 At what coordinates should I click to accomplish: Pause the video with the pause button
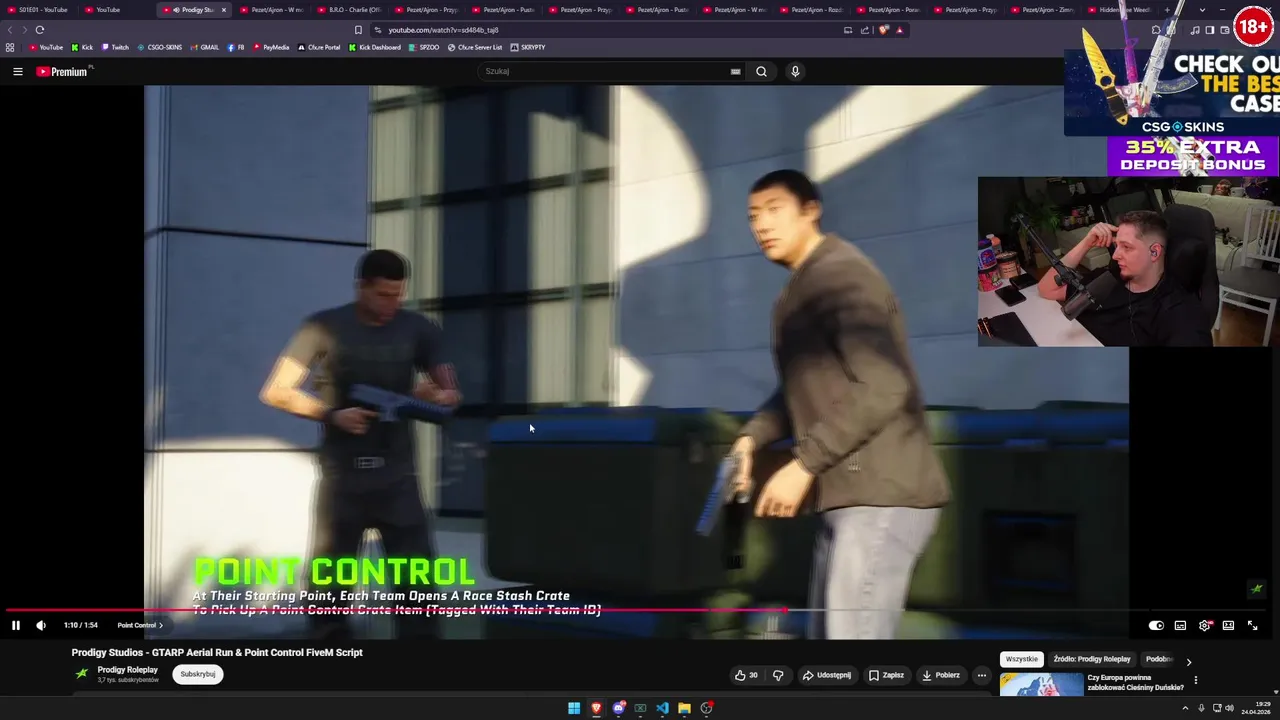pos(16,625)
